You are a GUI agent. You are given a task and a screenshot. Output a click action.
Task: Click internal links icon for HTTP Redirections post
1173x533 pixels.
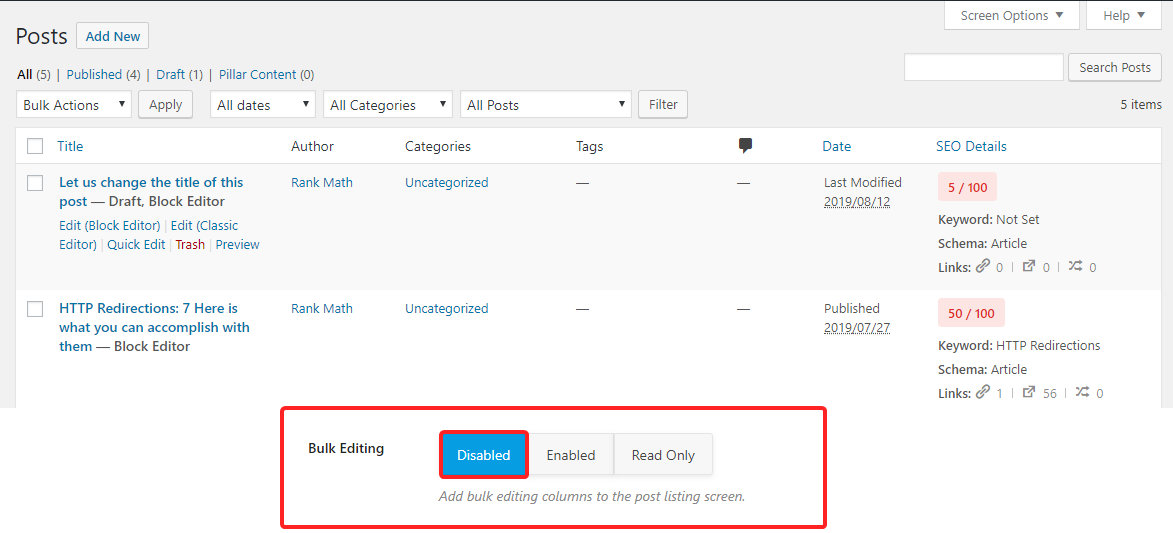pyautogui.click(x=983, y=393)
